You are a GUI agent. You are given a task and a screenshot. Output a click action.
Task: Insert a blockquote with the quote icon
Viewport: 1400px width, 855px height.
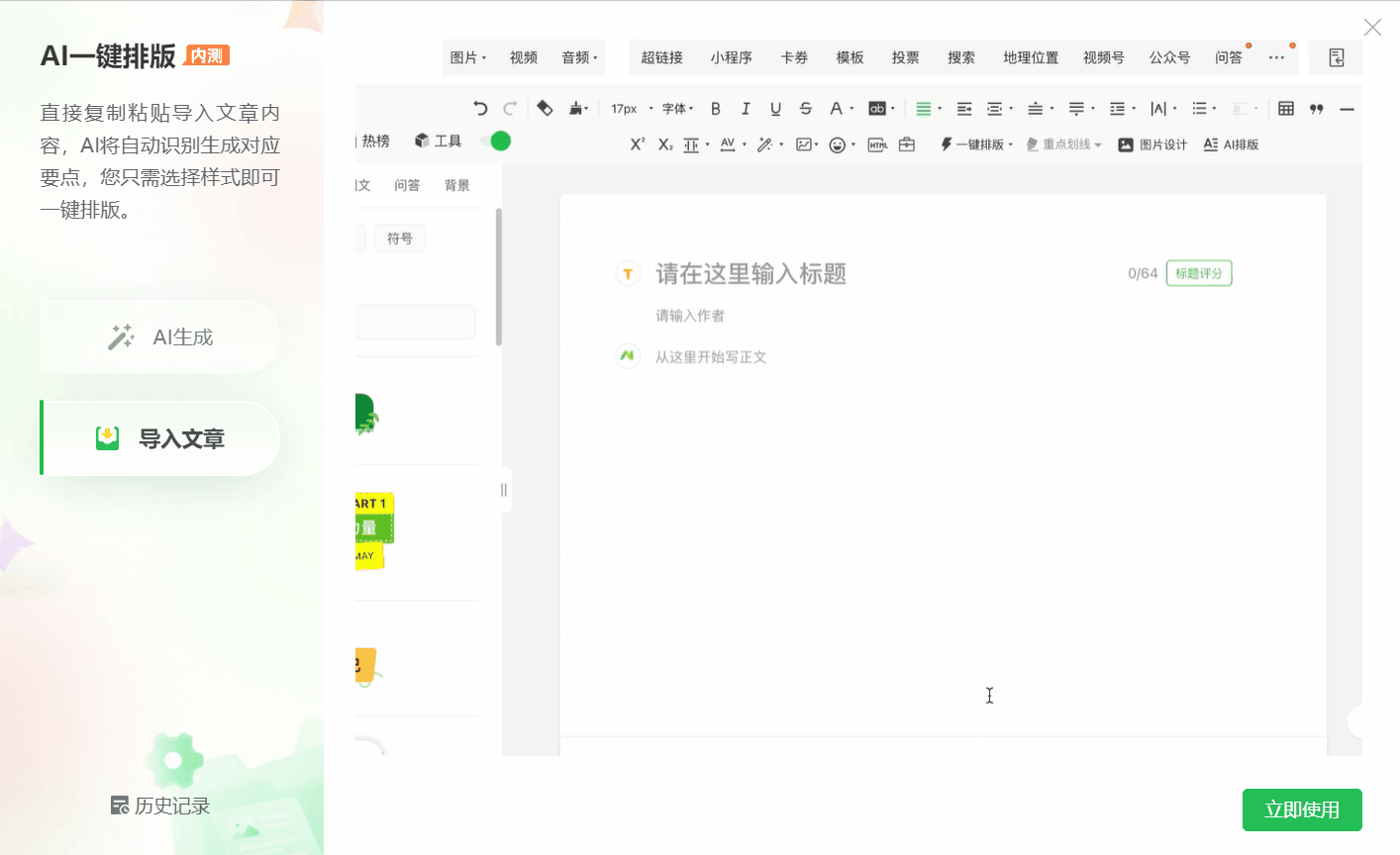[x=1317, y=109]
